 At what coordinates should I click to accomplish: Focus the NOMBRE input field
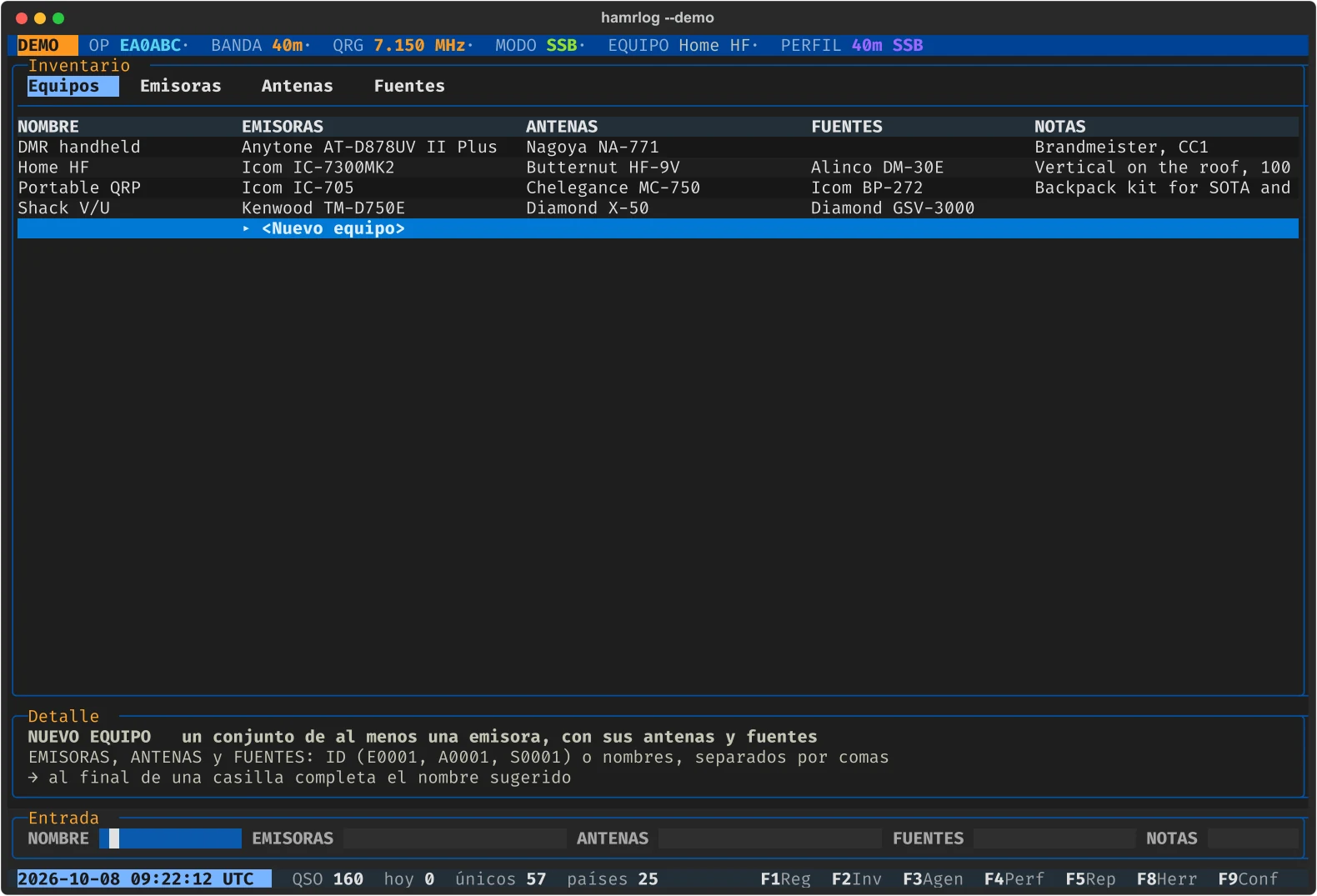170,838
